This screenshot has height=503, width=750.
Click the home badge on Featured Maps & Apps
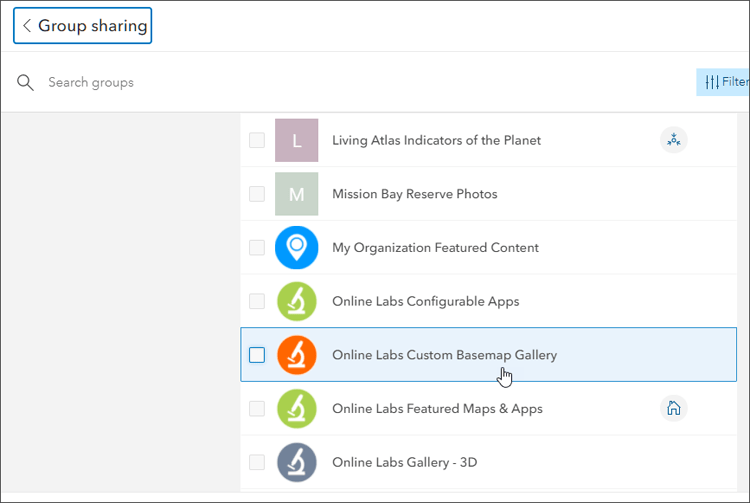674,408
